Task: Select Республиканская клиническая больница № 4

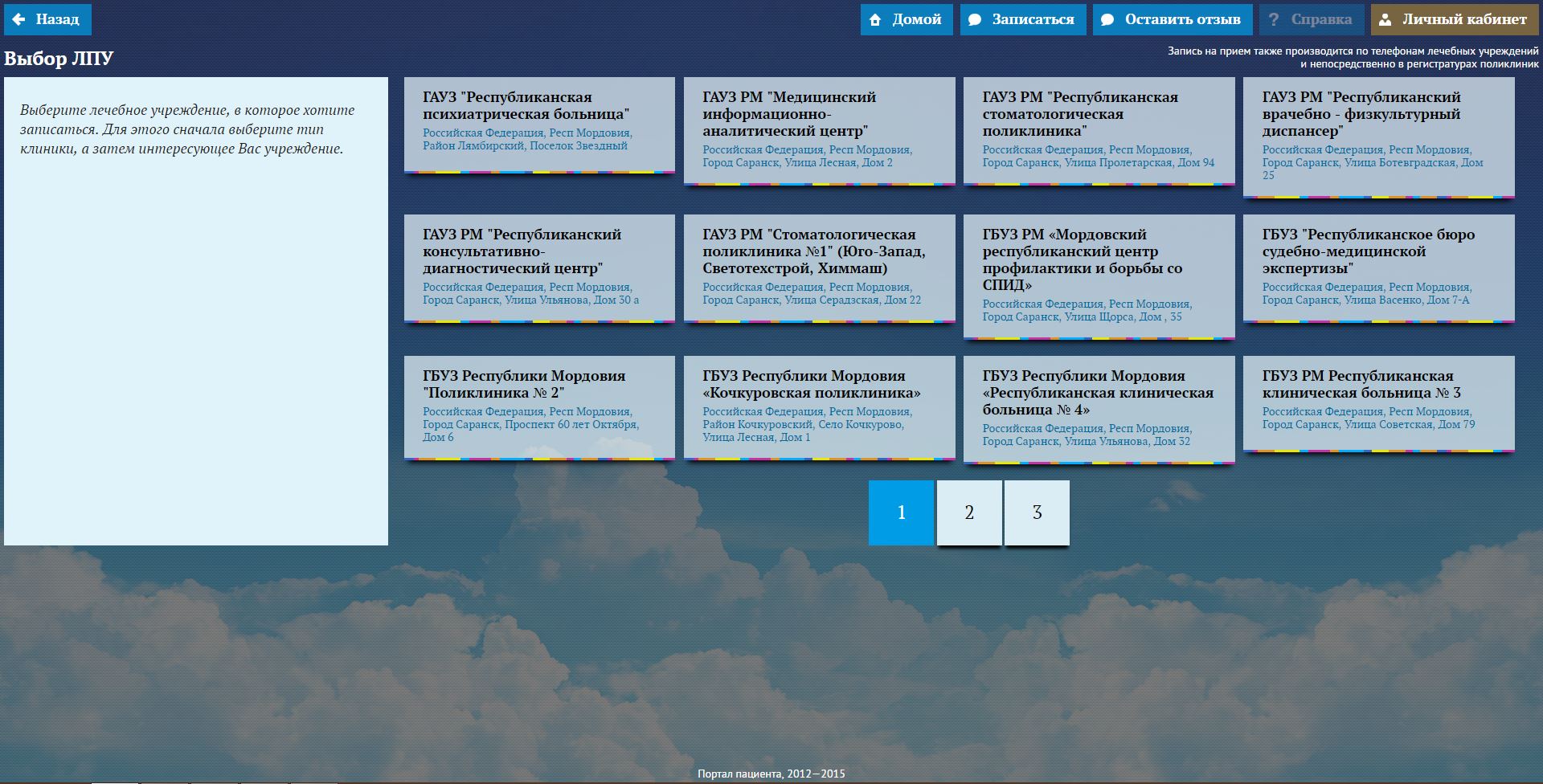Action: tap(1099, 410)
